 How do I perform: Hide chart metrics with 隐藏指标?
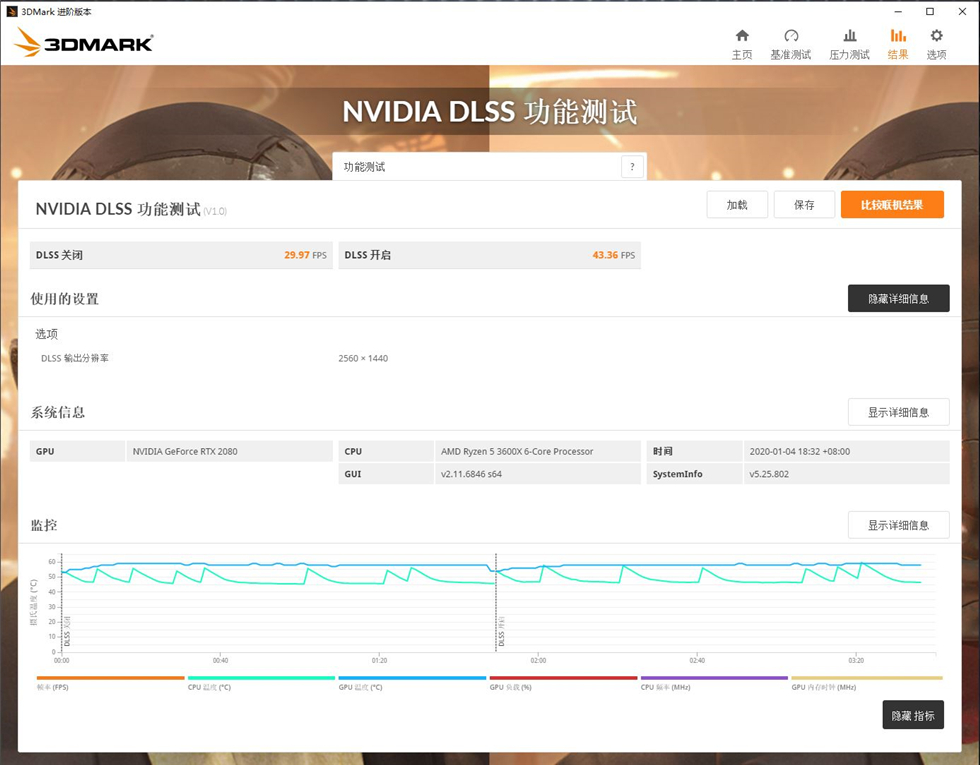(x=913, y=715)
